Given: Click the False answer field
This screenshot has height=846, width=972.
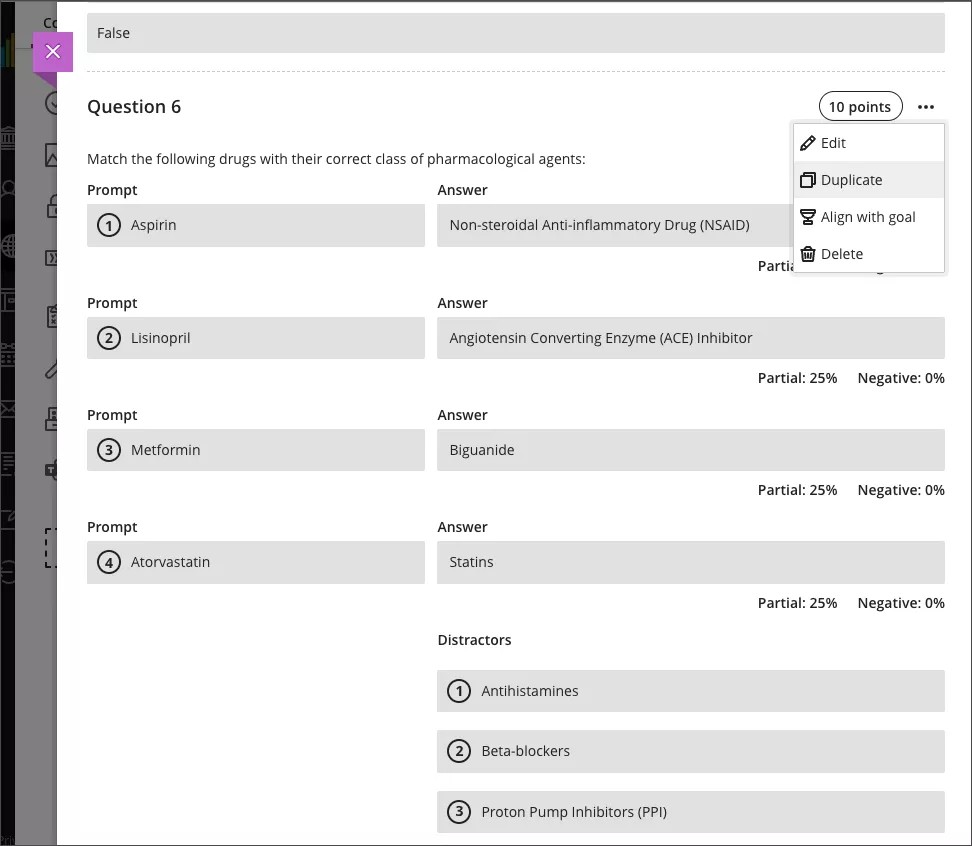Looking at the screenshot, I should click(x=516, y=33).
